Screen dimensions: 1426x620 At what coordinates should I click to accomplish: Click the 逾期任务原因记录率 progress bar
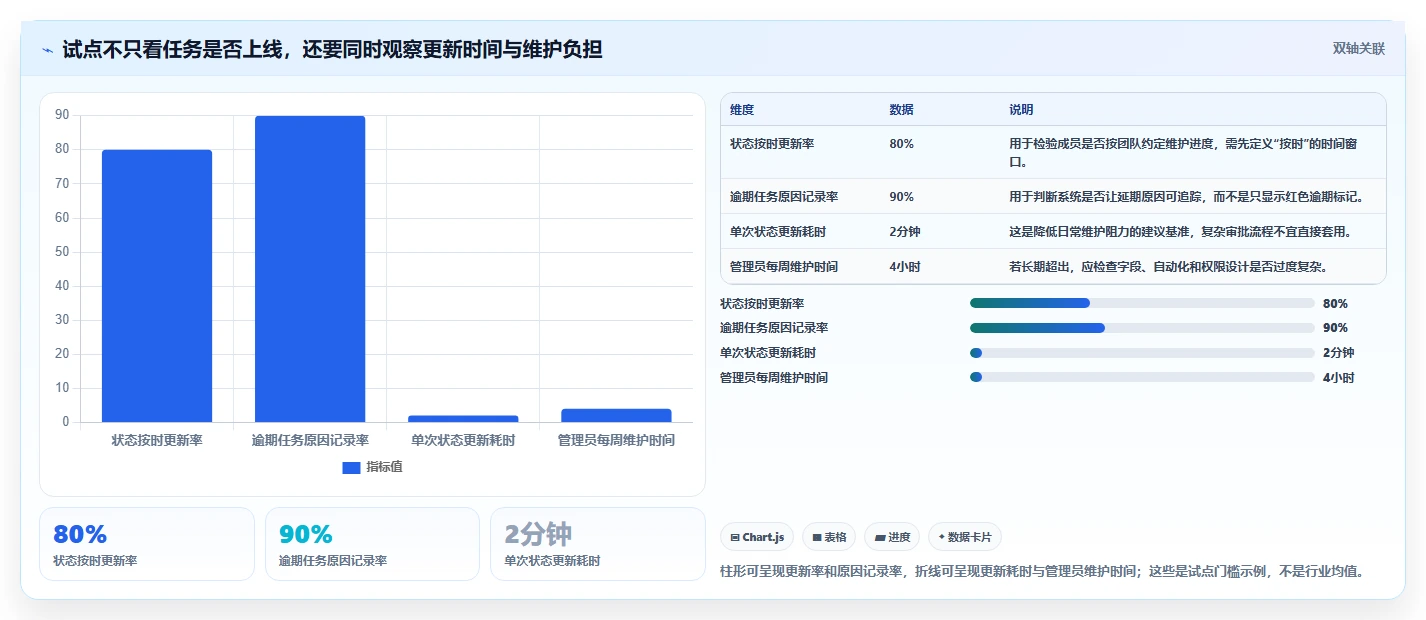click(x=1142, y=328)
